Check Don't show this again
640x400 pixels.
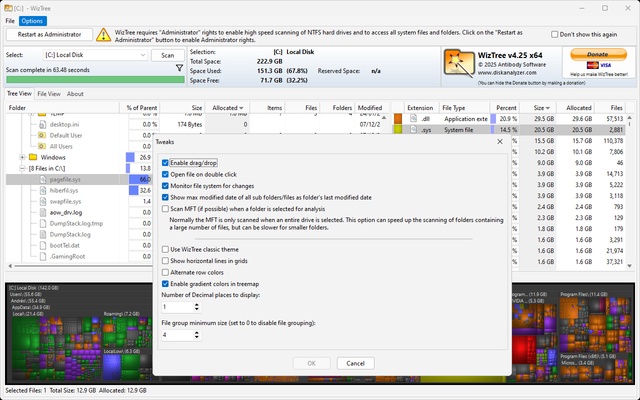(554, 35)
